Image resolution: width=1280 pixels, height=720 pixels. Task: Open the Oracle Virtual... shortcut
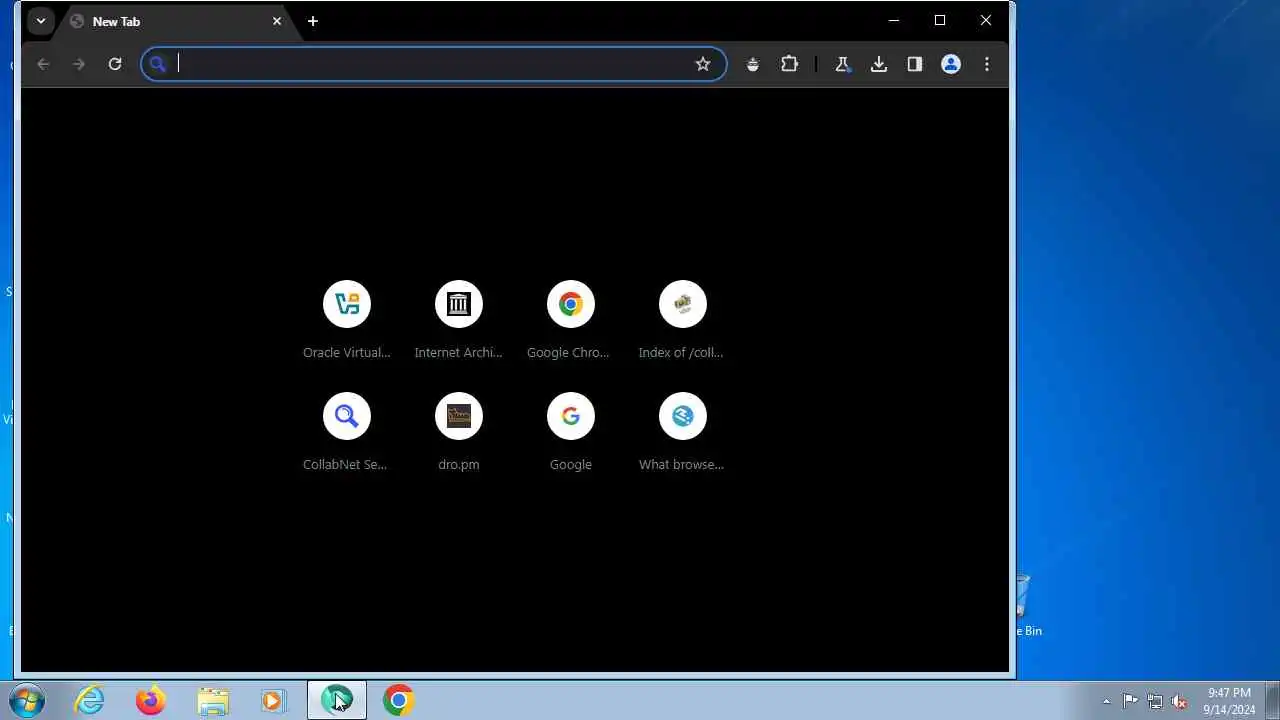347,320
